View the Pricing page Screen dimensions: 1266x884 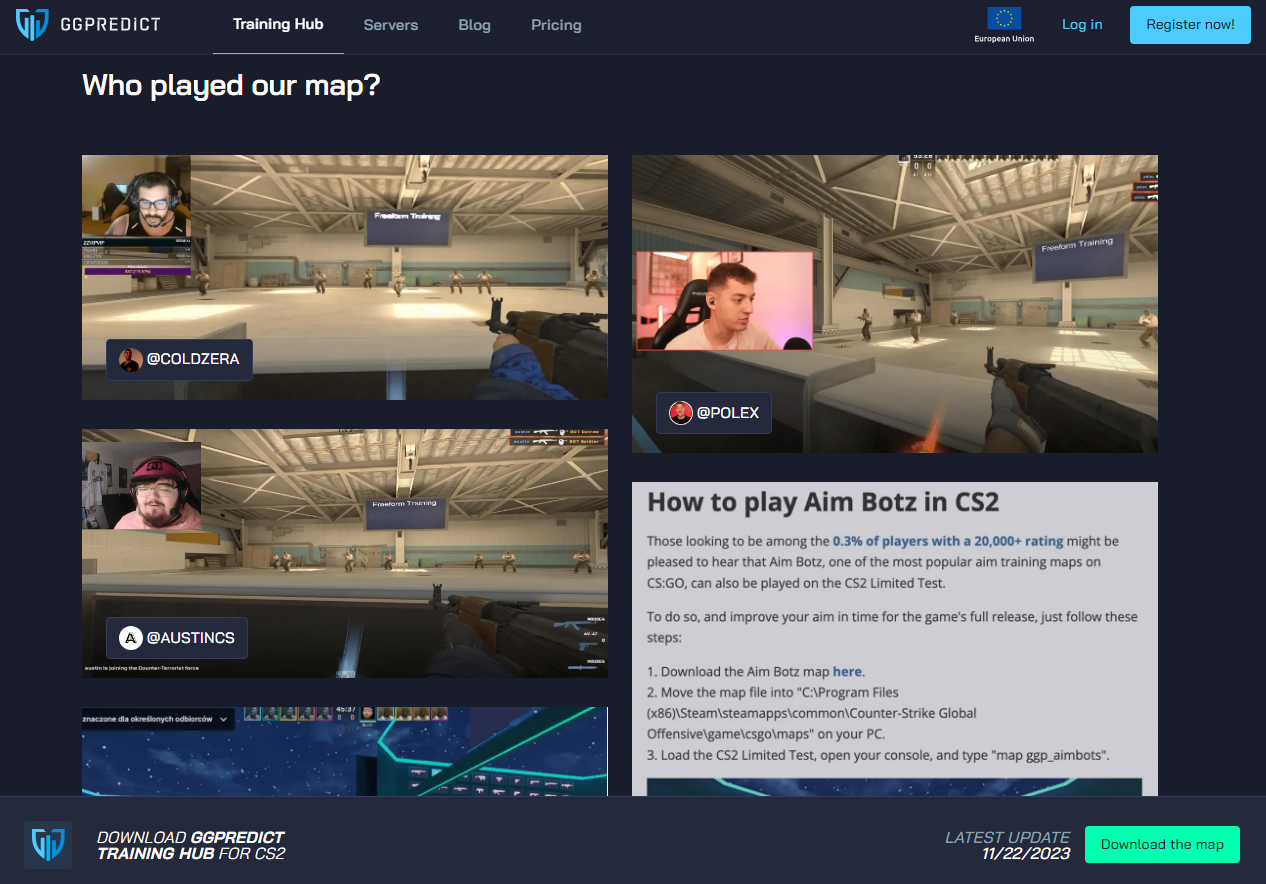coord(556,25)
